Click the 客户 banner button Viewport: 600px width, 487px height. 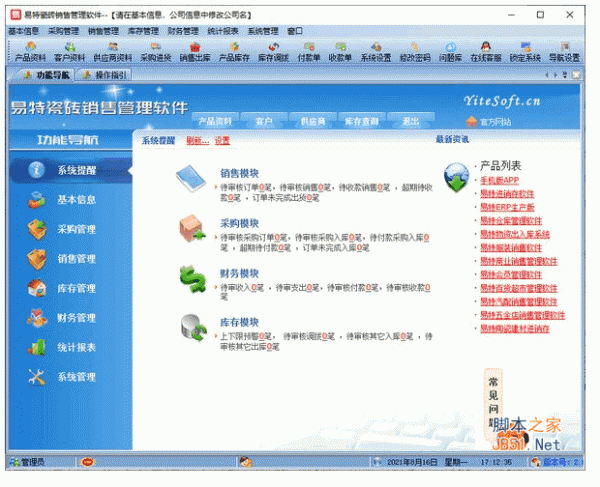[x=264, y=121]
